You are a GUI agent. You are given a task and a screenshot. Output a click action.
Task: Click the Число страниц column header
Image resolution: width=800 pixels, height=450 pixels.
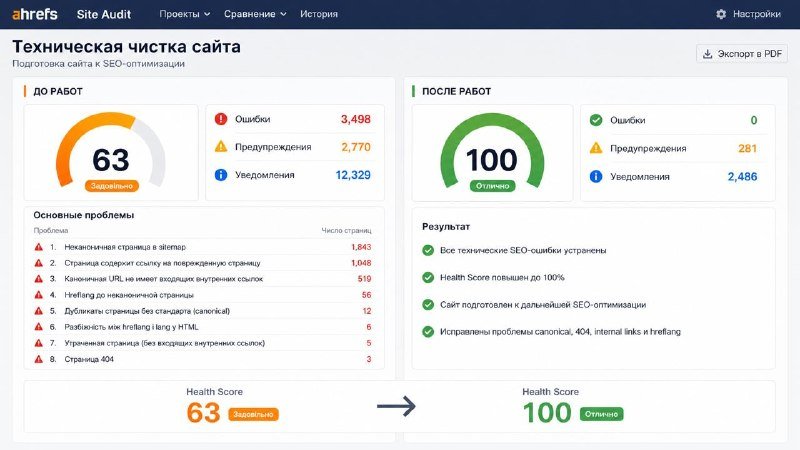(x=346, y=231)
